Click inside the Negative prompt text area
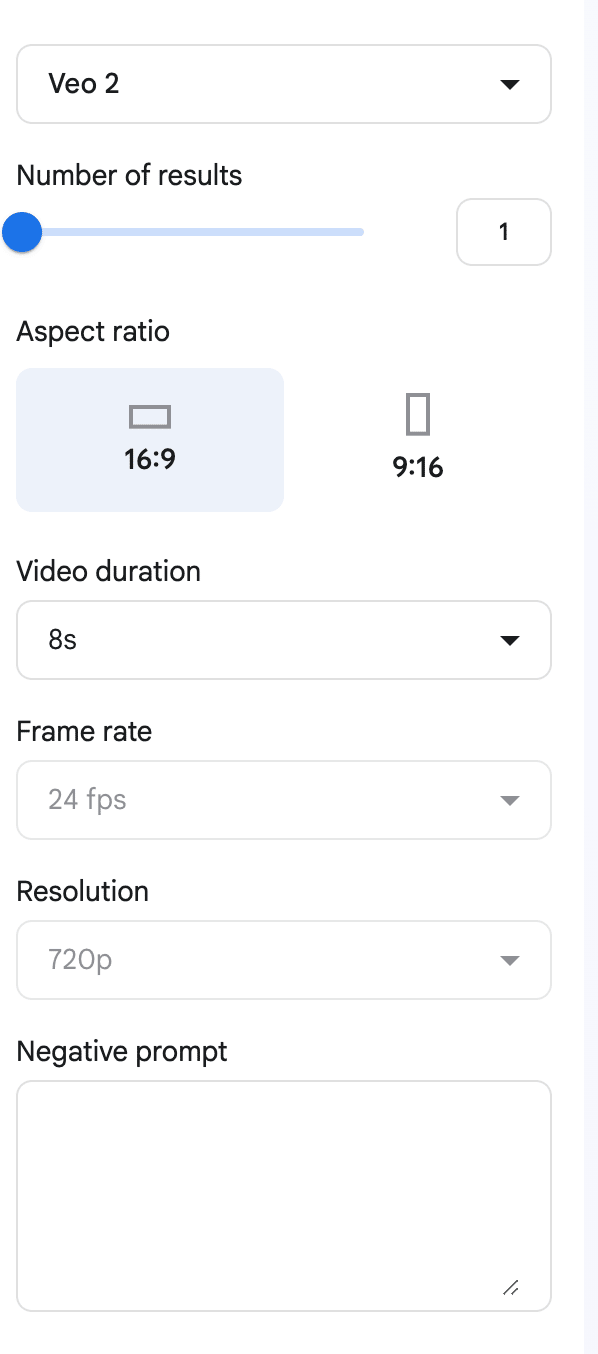 [x=284, y=1196]
